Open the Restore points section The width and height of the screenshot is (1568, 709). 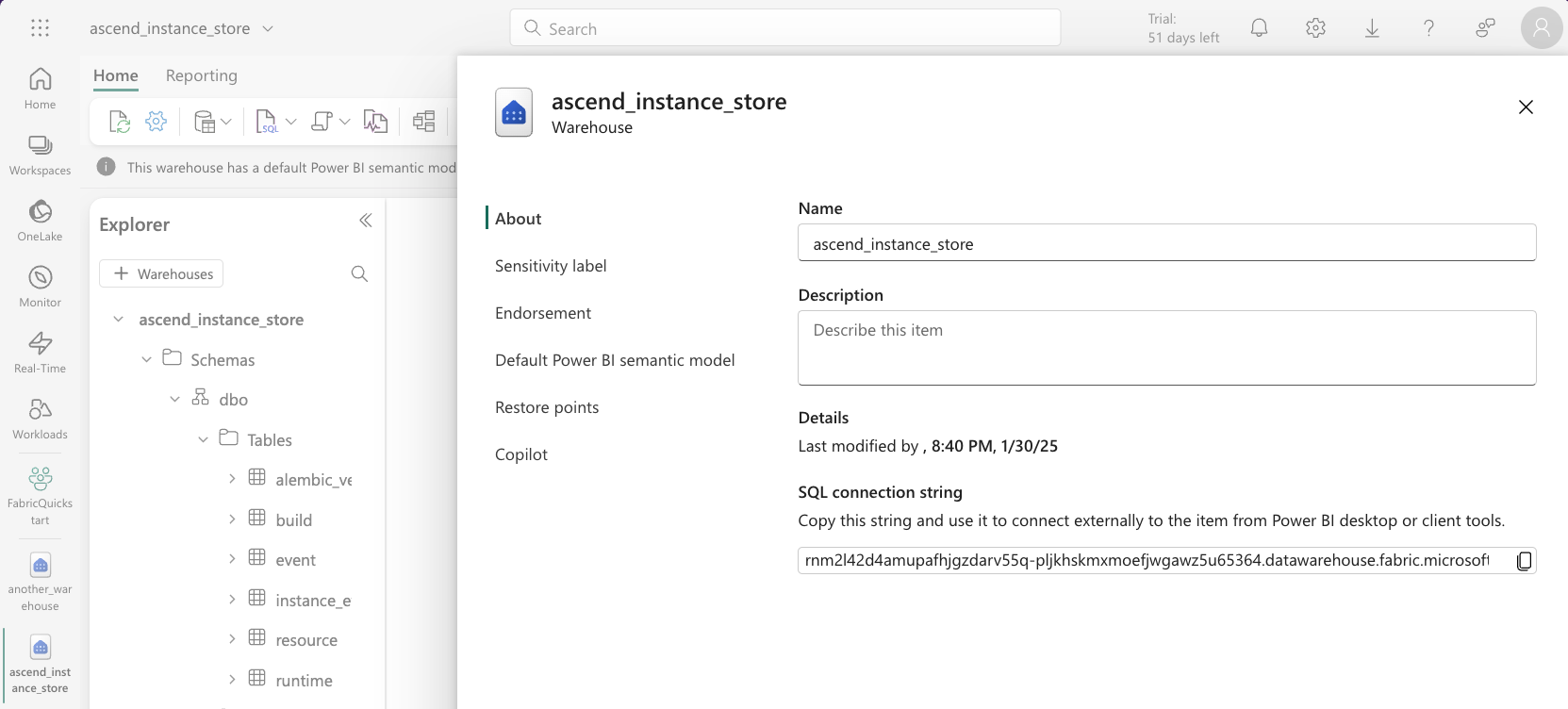pyautogui.click(x=547, y=407)
